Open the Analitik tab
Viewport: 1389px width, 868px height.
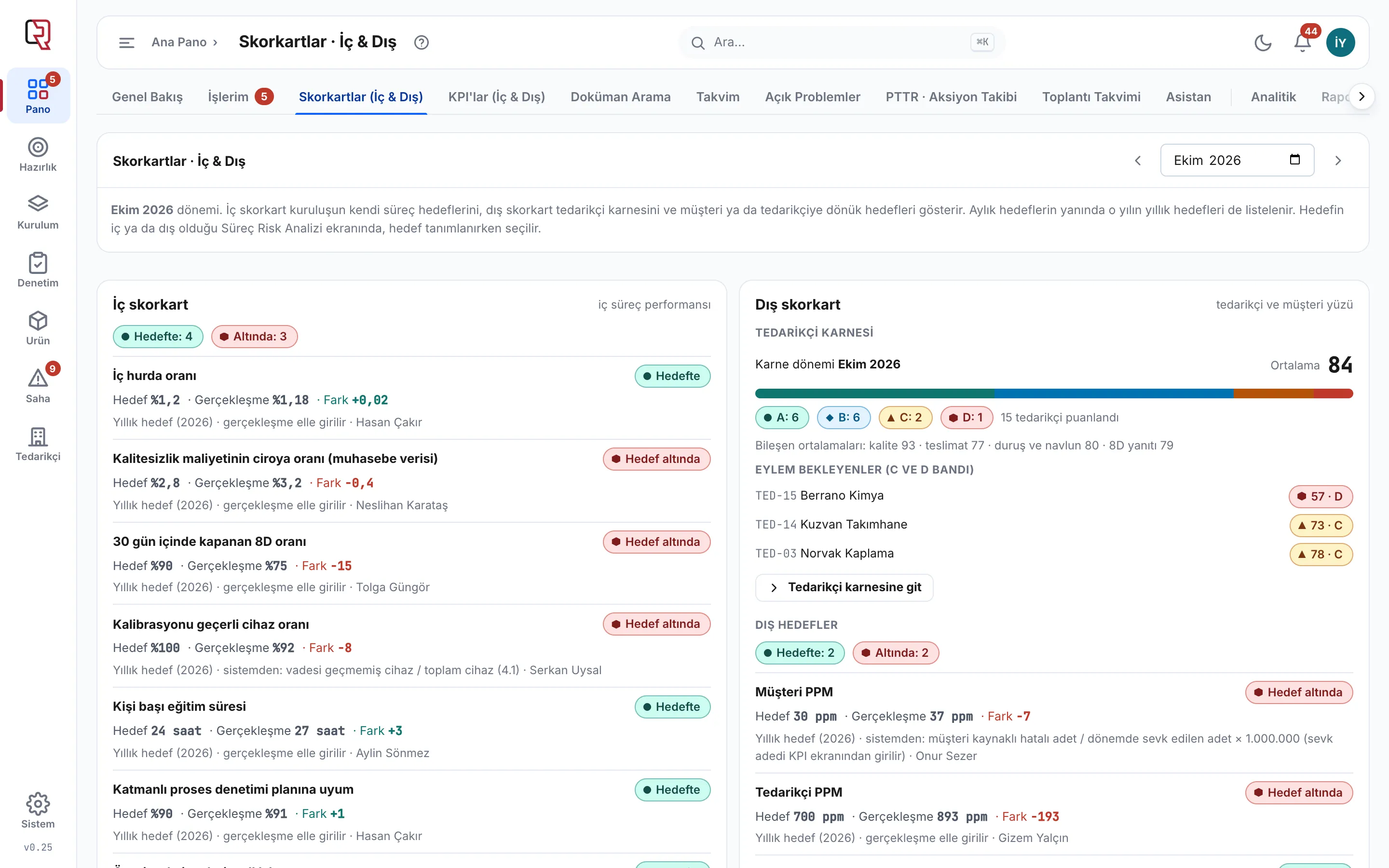click(x=1273, y=97)
